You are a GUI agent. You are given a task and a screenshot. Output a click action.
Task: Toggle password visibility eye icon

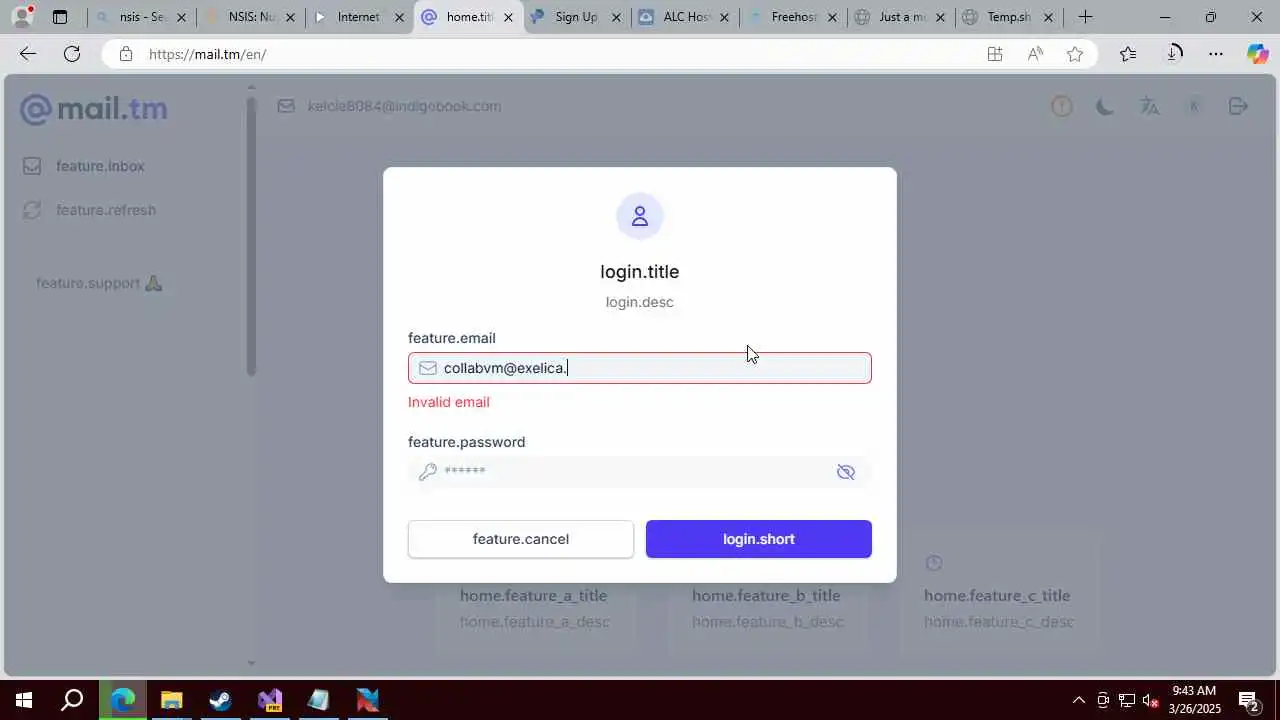[846, 472]
